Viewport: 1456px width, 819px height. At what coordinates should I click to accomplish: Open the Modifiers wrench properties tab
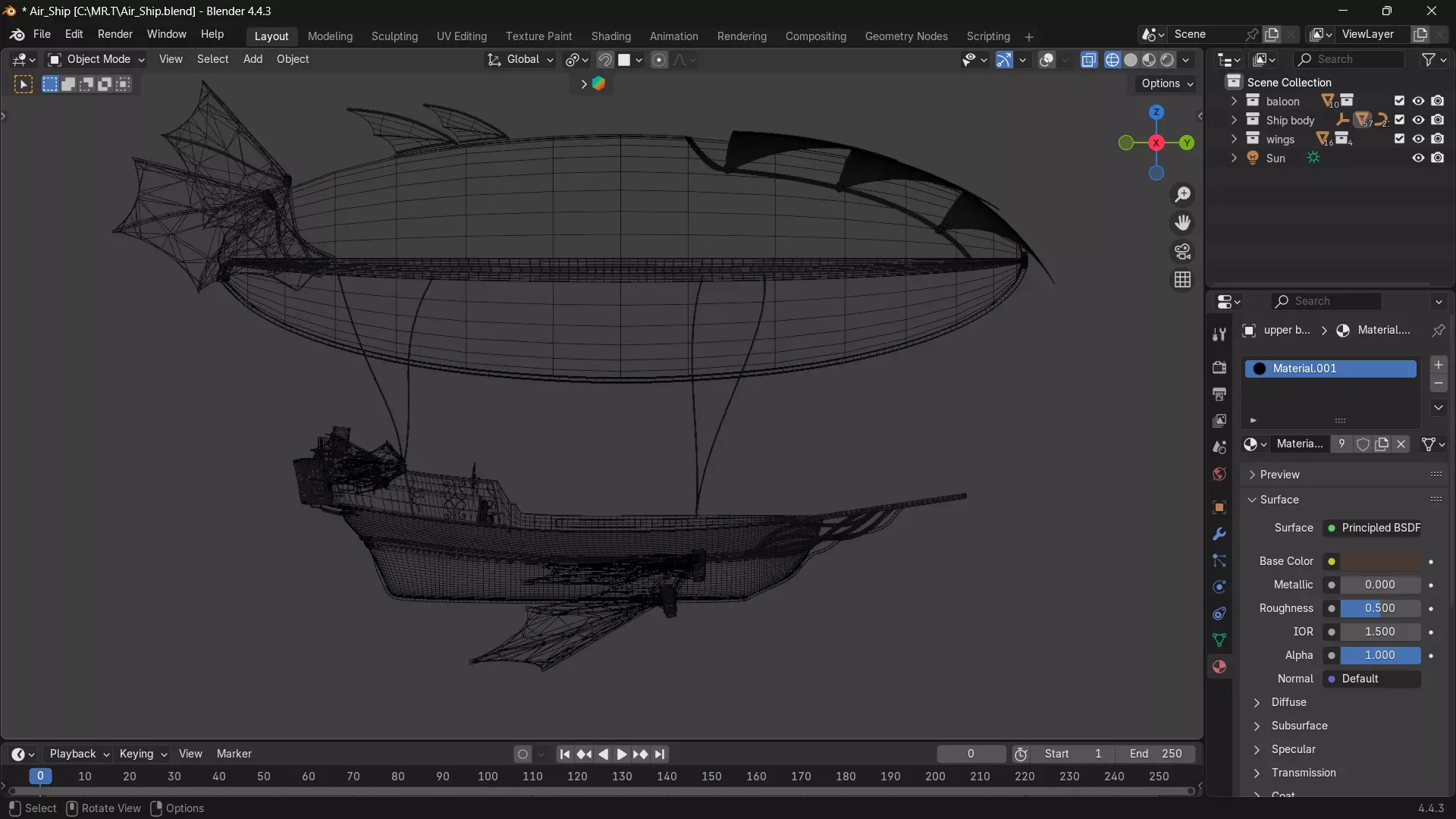[x=1219, y=534]
